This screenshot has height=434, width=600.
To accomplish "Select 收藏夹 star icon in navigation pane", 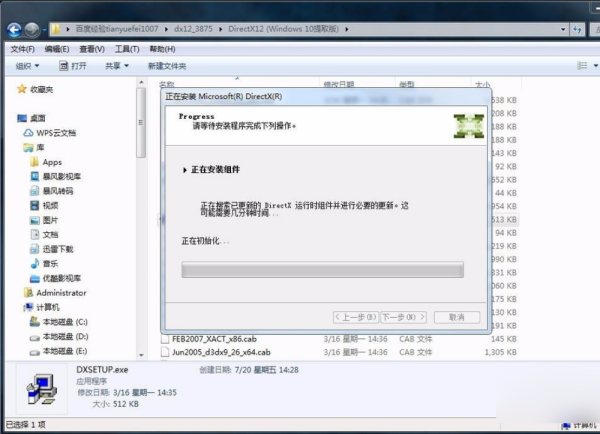I will coord(22,89).
